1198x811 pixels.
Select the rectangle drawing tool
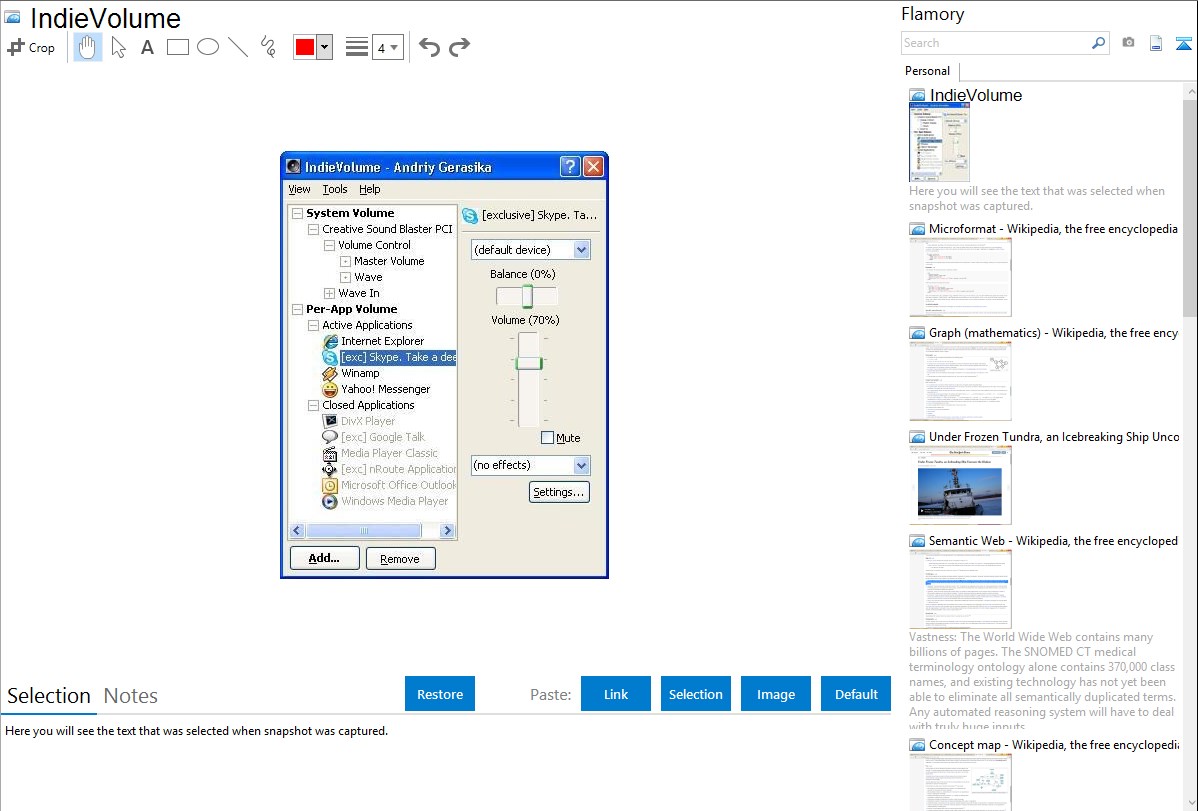tap(177, 47)
